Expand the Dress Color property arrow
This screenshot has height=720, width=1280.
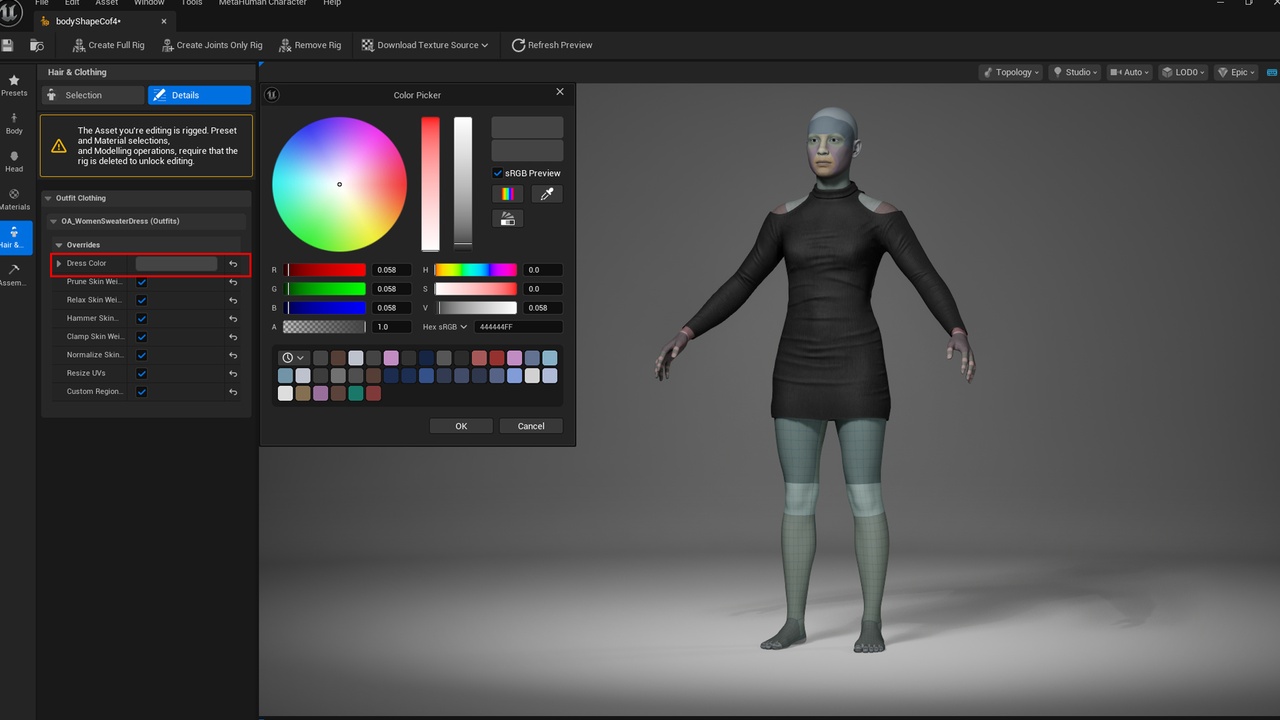59,264
